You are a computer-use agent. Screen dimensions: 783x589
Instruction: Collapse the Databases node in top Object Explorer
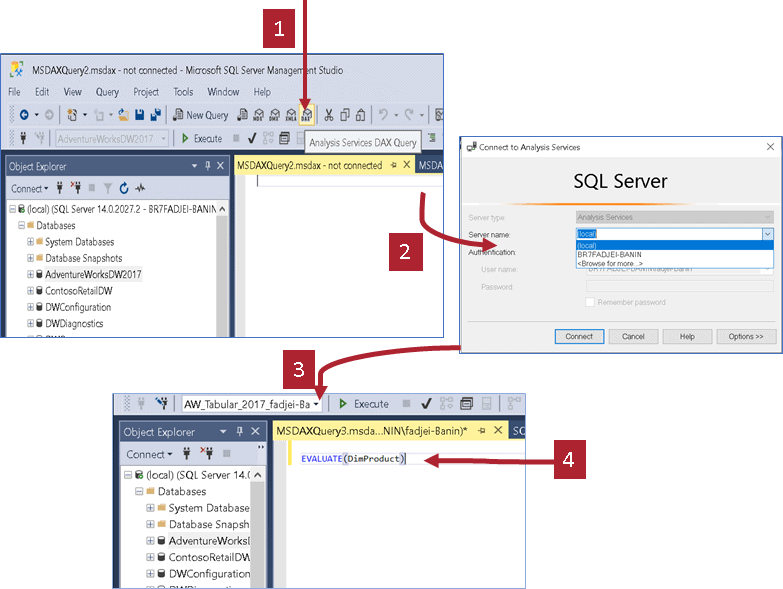pos(21,225)
